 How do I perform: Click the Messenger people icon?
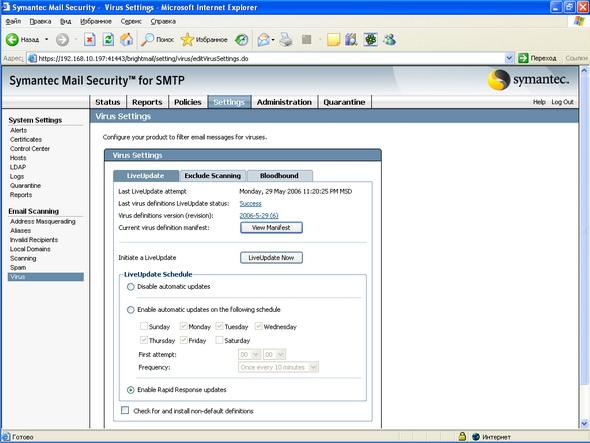389,40
